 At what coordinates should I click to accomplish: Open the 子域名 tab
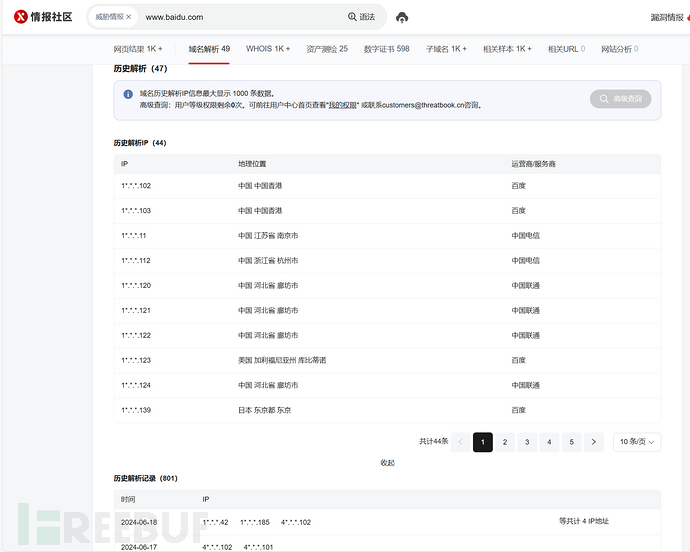(x=446, y=49)
